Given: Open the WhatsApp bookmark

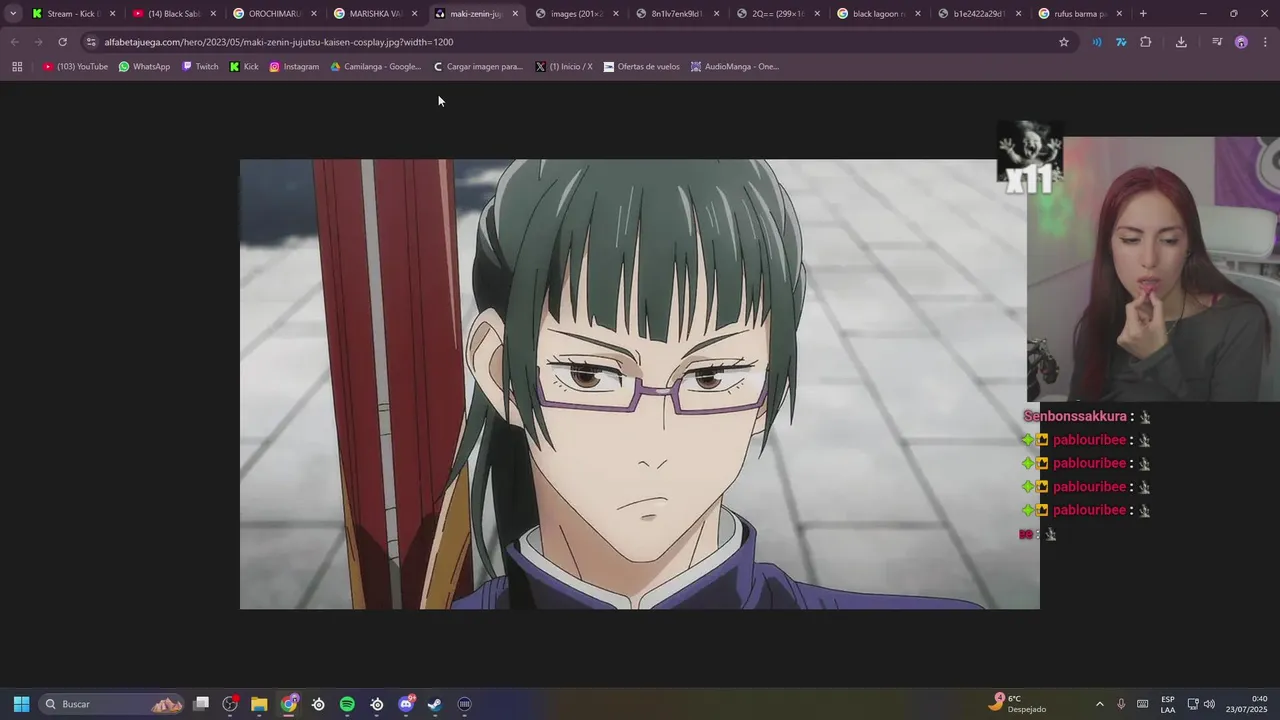Looking at the screenshot, I should point(144,67).
